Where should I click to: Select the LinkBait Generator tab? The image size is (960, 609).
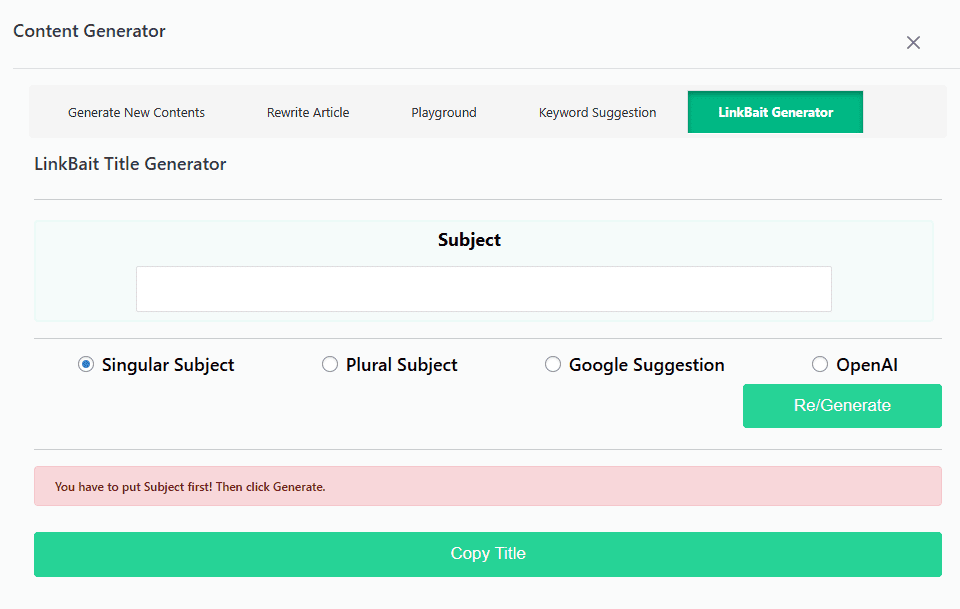point(775,112)
